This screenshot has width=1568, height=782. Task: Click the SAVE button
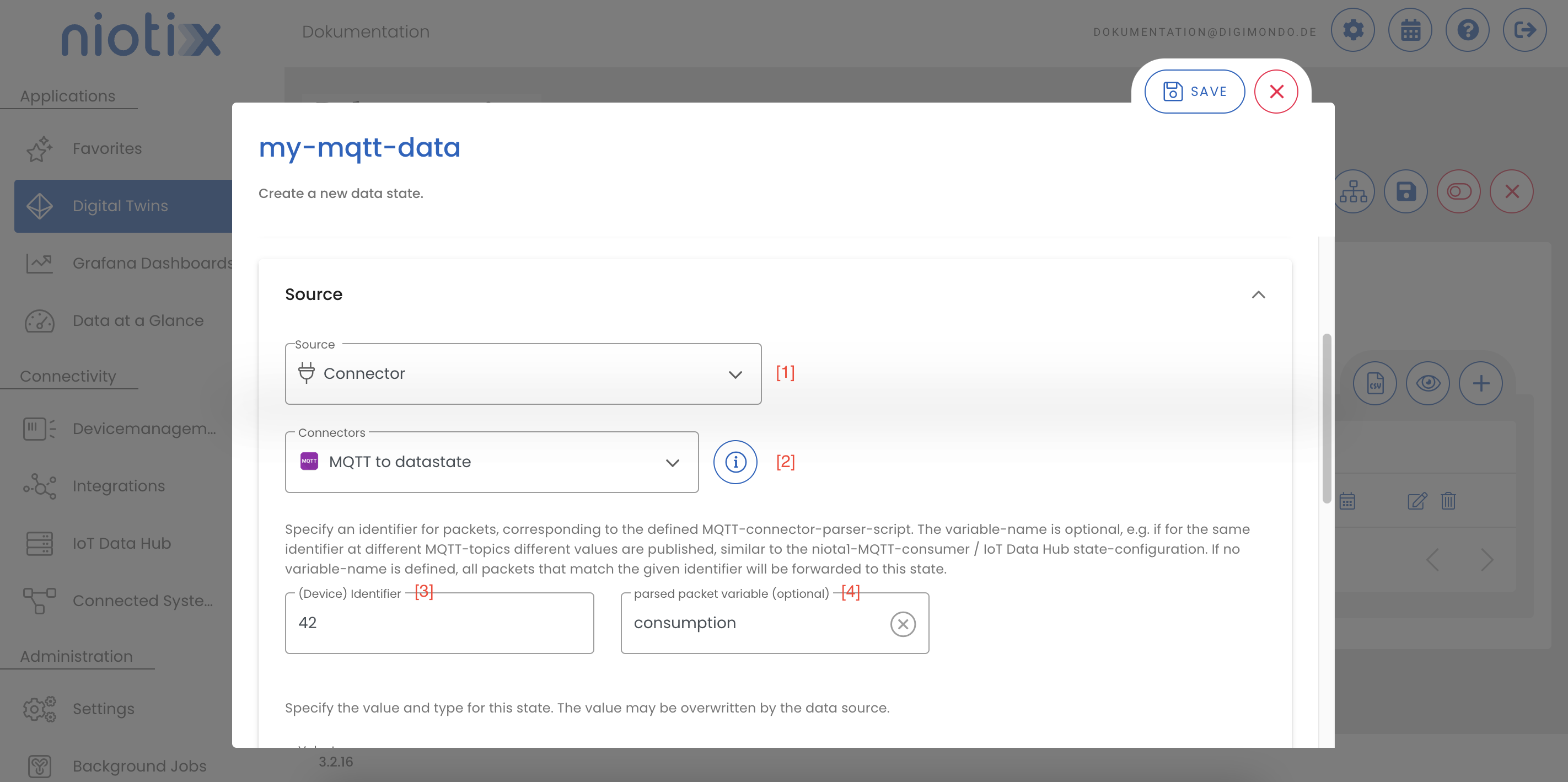click(1194, 91)
